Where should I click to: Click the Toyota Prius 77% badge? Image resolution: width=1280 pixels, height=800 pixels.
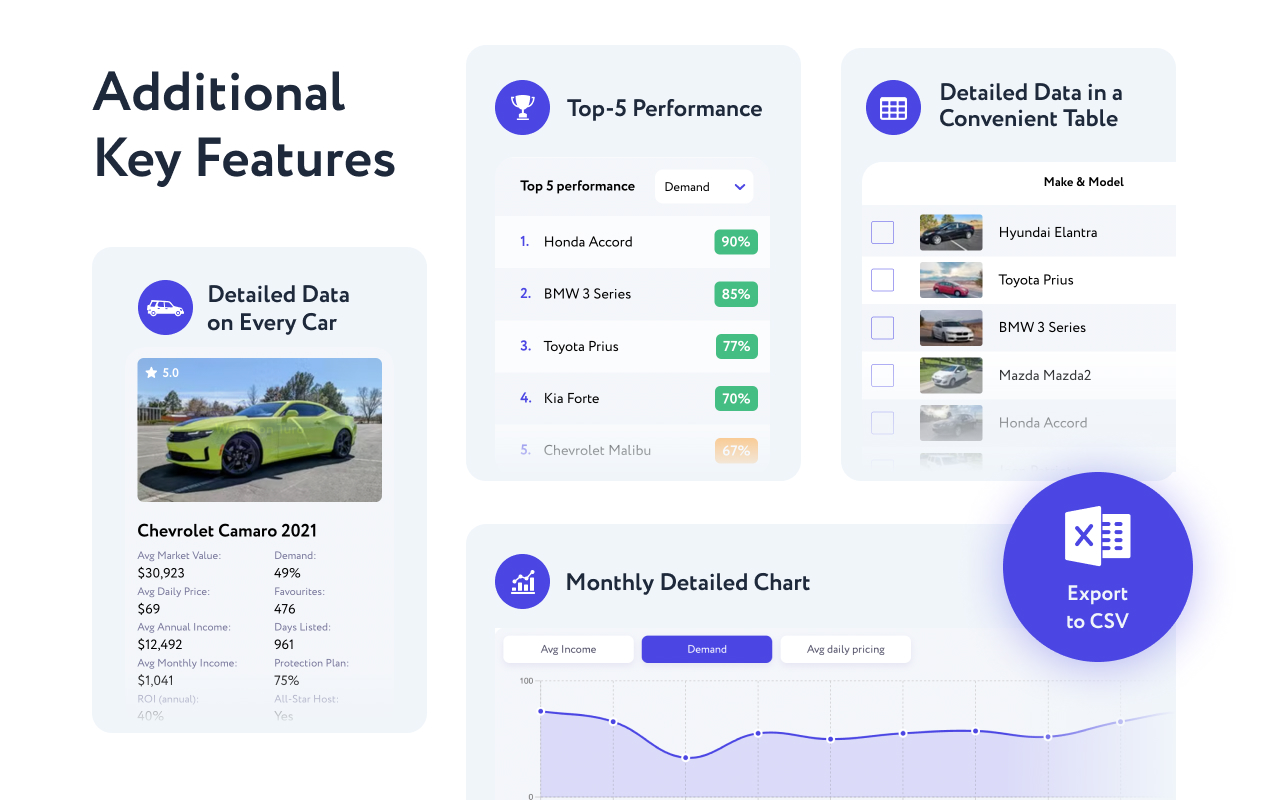point(736,346)
